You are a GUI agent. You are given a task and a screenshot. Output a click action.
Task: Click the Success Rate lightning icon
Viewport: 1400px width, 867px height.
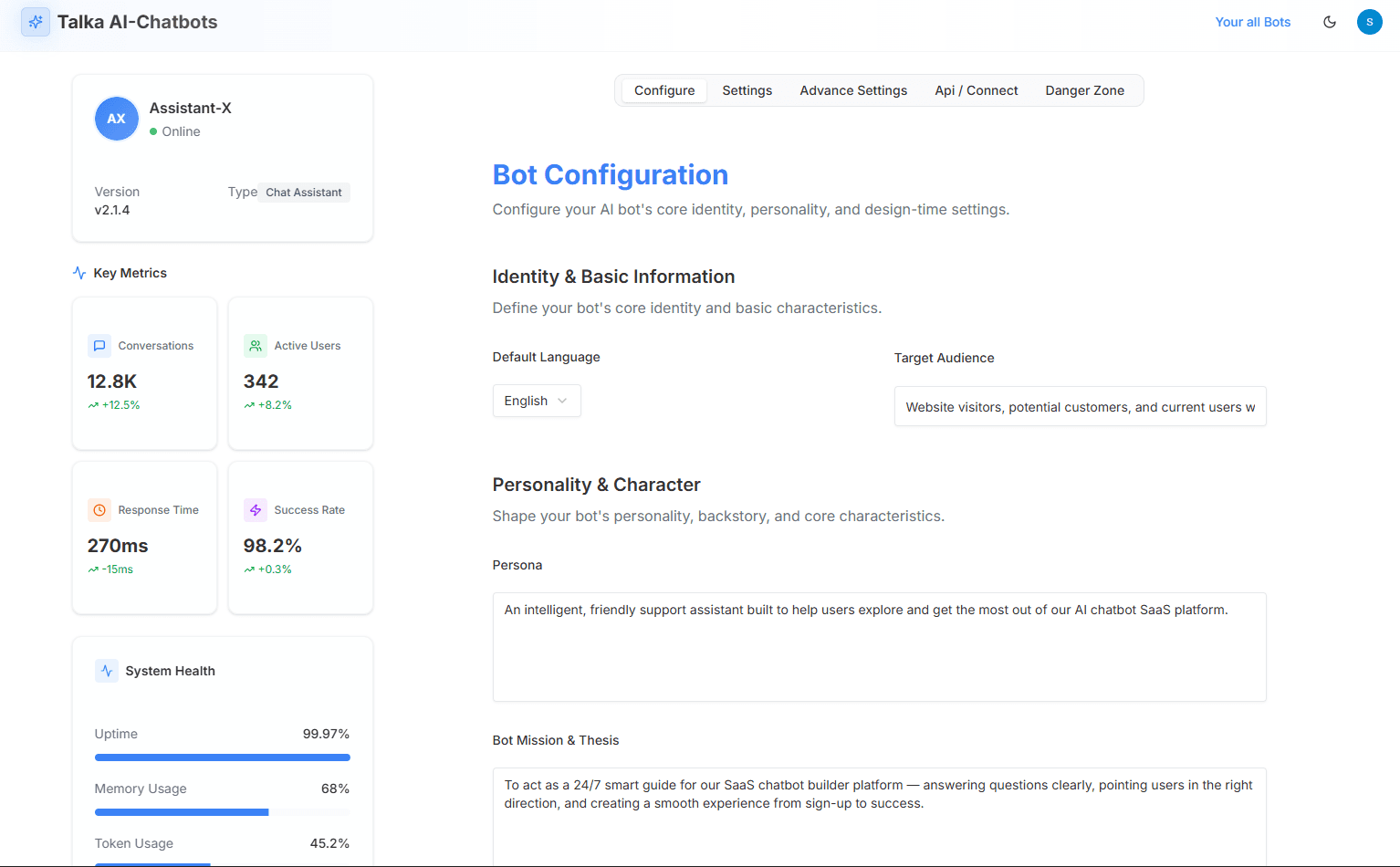coord(256,509)
